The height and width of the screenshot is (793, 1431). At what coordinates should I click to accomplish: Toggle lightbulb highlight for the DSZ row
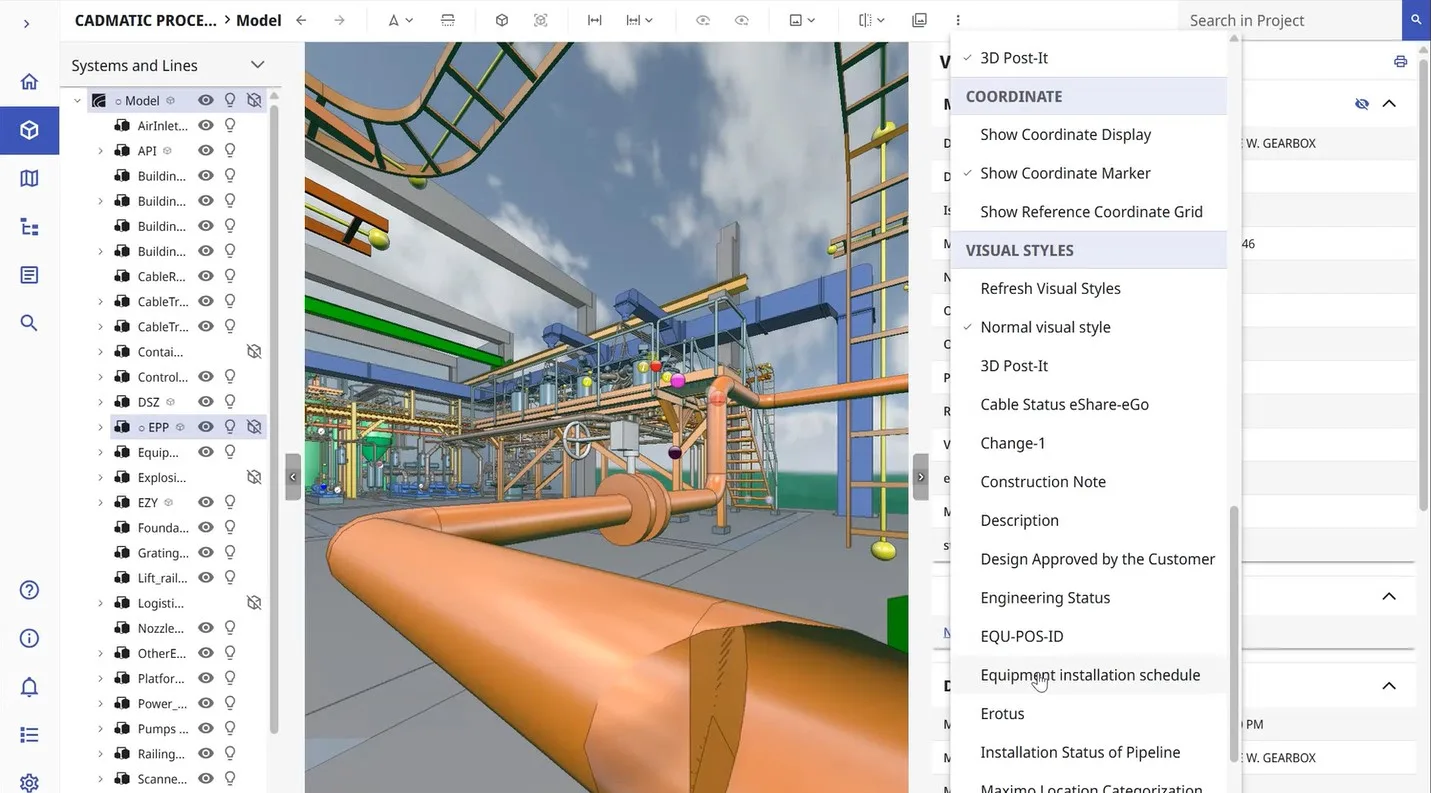point(230,402)
